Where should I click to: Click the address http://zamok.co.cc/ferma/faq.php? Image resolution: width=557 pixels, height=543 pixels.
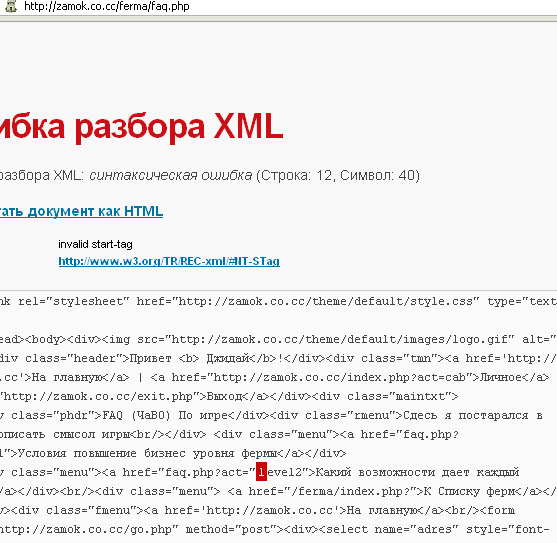click(x=107, y=6)
